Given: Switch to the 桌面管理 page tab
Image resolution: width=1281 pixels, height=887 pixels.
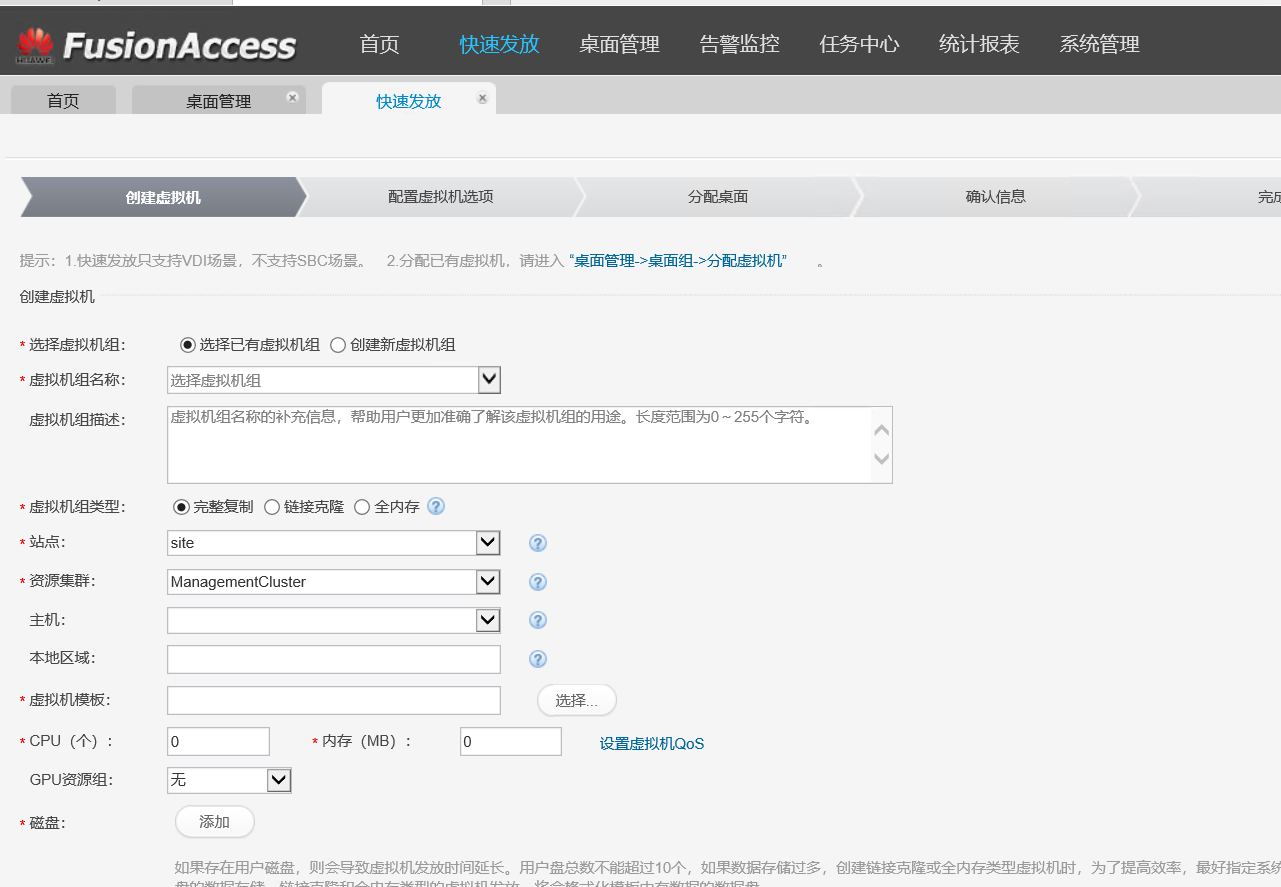Looking at the screenshot, I should (218, 101).
